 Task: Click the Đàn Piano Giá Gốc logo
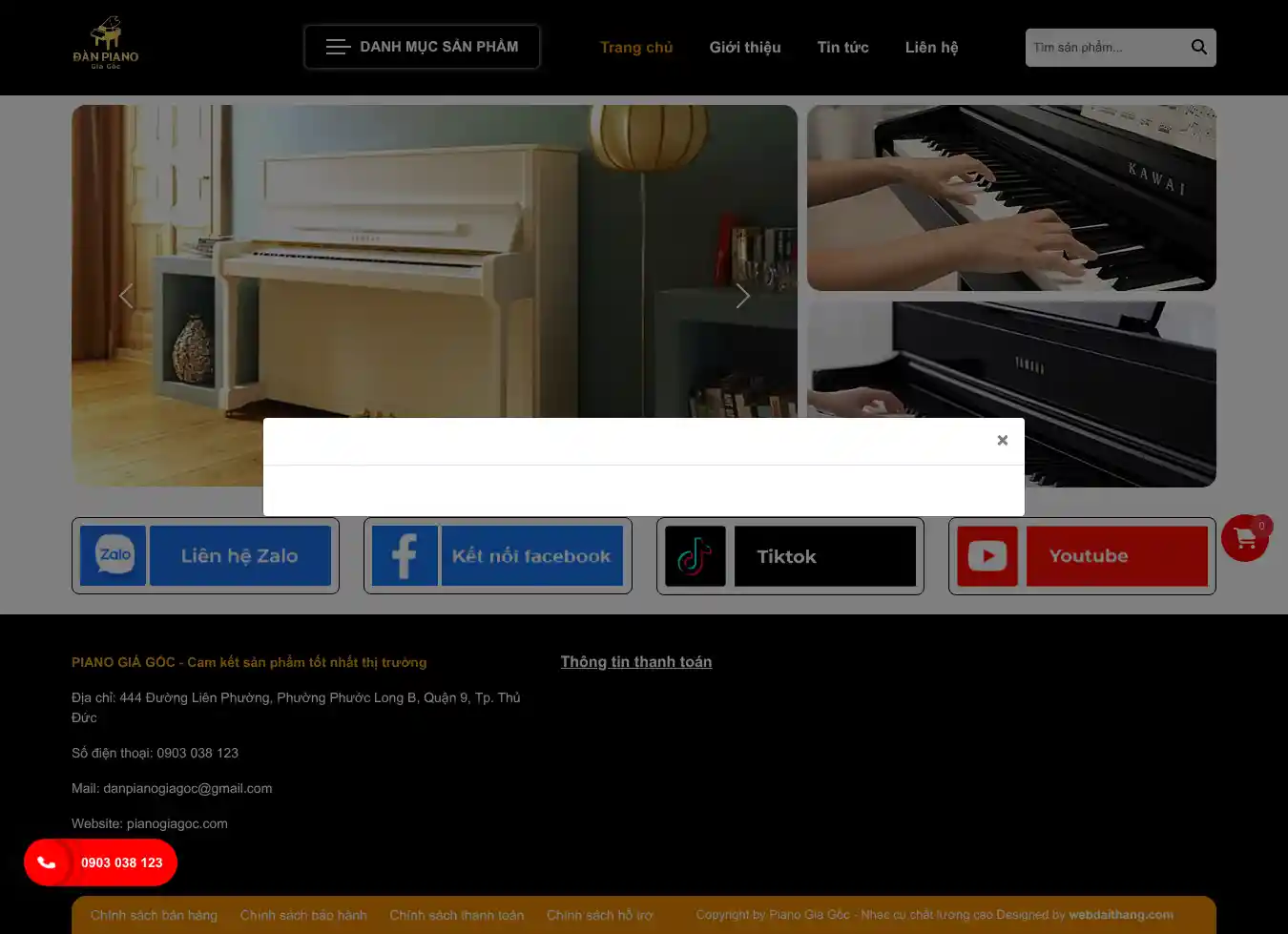pos(106,44)
